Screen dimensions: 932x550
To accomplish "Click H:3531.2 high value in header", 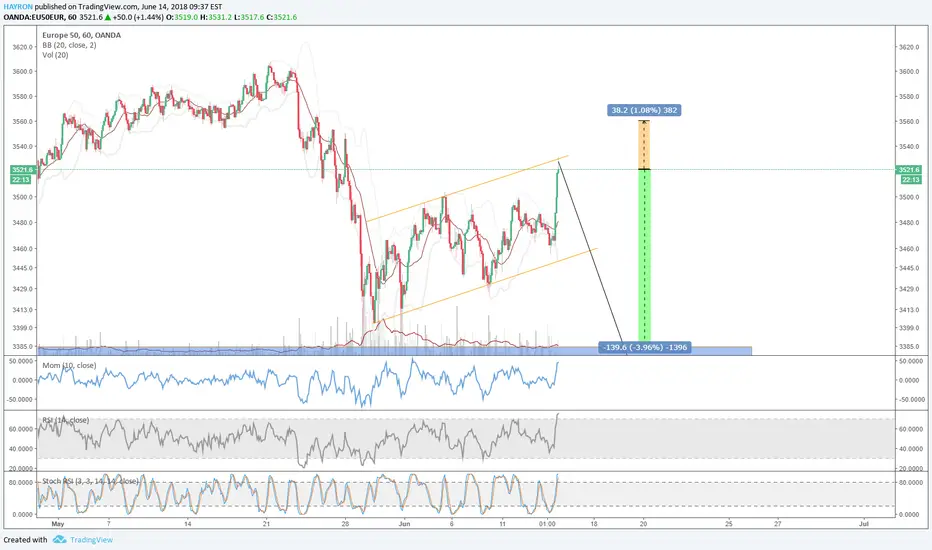I will point(215,17).
